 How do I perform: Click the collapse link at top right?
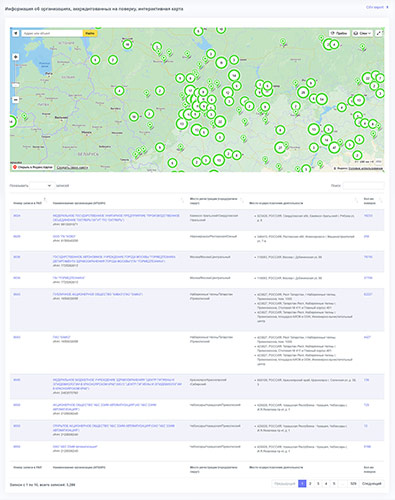click(377, 7)
